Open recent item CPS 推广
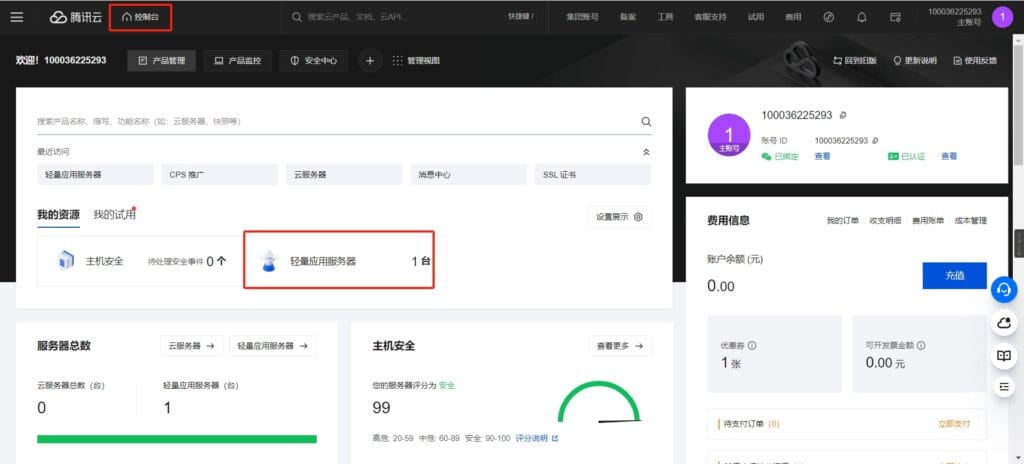Image resolution: width=1024 pixels, height=464 pixels. (x=219, y=175)
